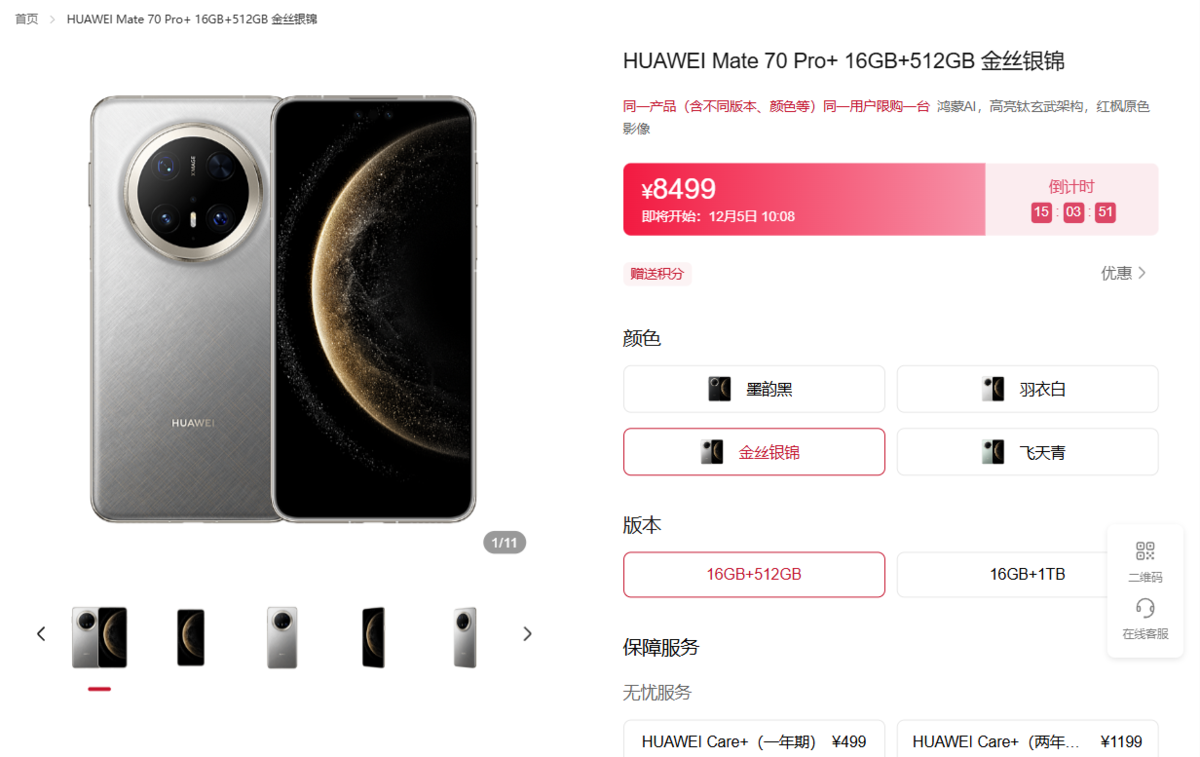Show next thumbnails with right arrow
This screenshot has height=757, width=1200.
coord(527,634)
